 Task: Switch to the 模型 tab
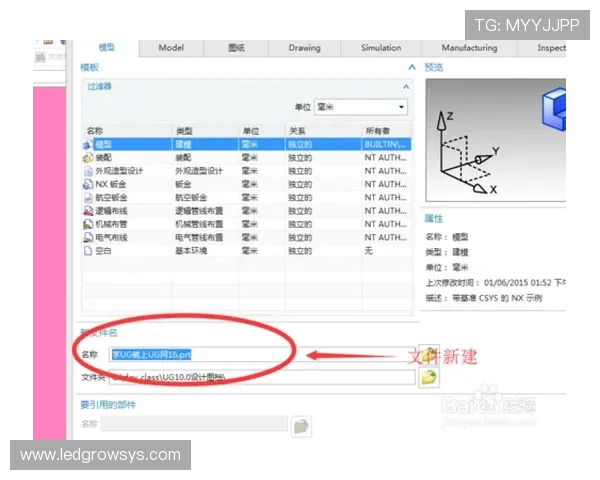pyautogui.click(x=106, y=48)
